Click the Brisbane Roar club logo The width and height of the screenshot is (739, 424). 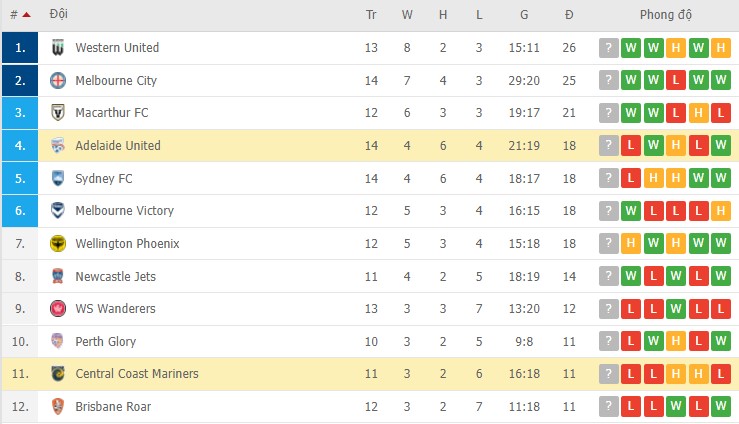58,407
